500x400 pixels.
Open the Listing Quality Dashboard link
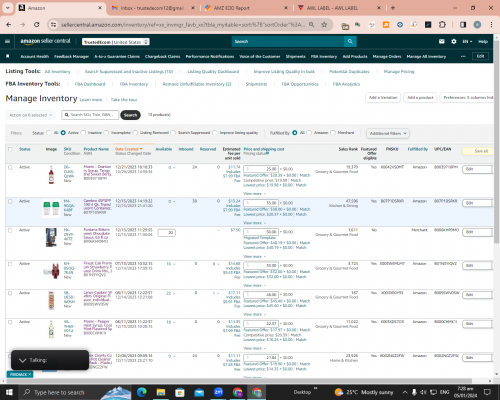point(213,71)
